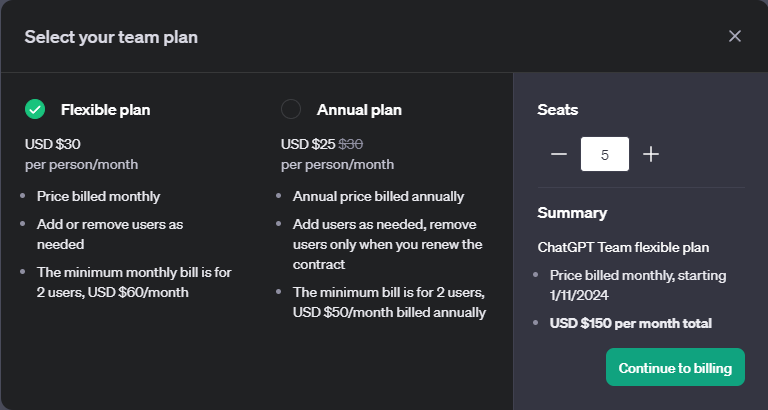Click the Annual plan heading label

[359, 110]
